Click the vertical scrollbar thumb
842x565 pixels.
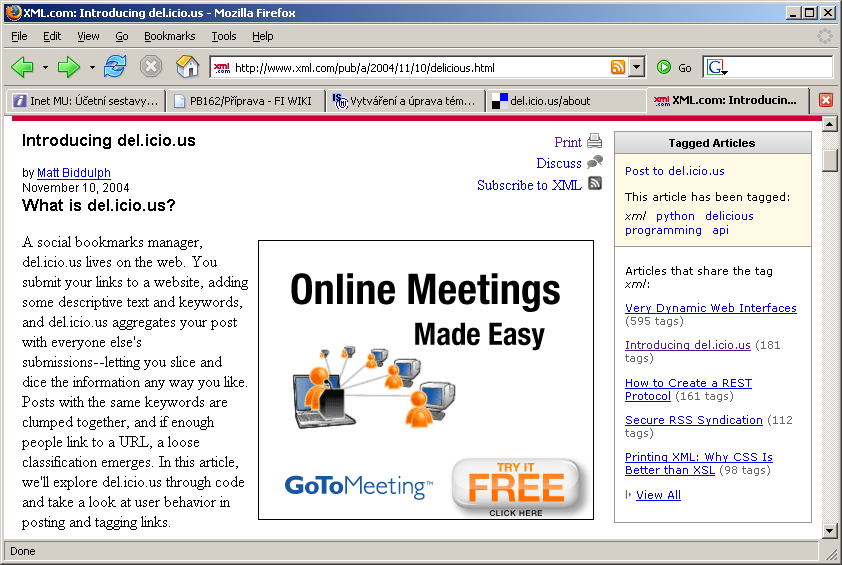[830, 160]
